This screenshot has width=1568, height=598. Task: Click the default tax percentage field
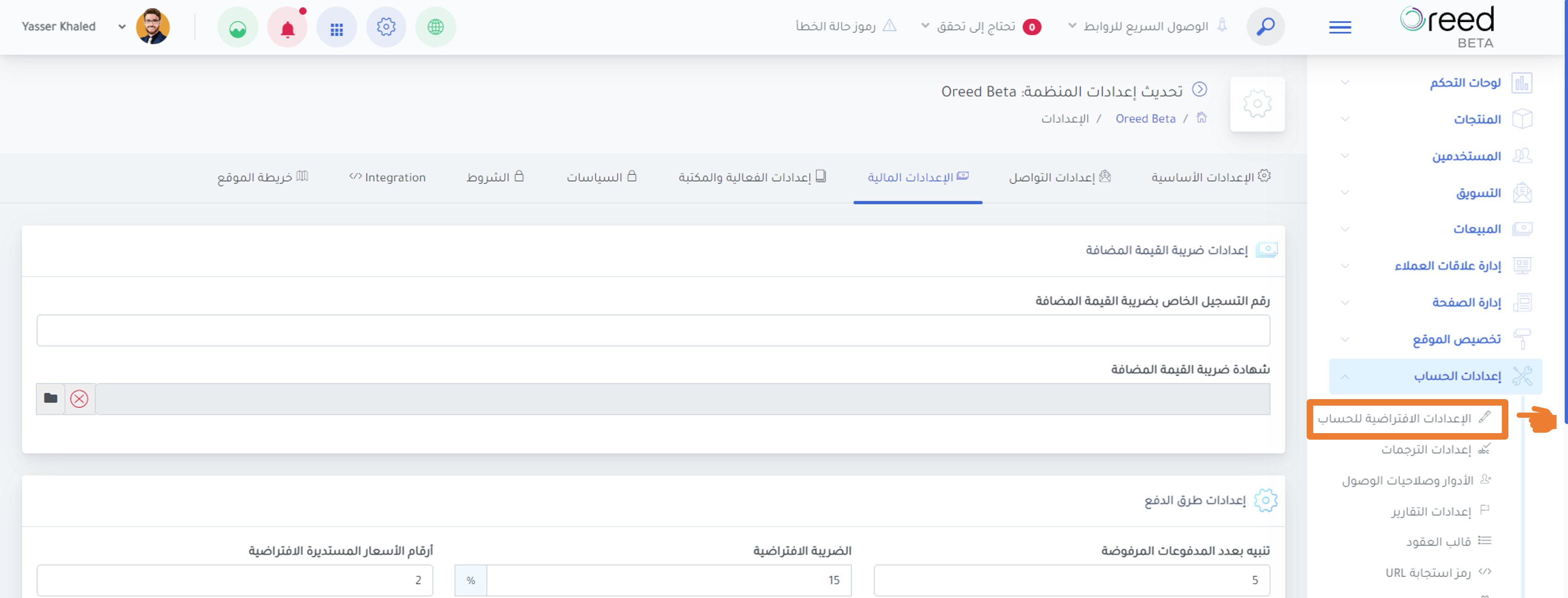668,580
